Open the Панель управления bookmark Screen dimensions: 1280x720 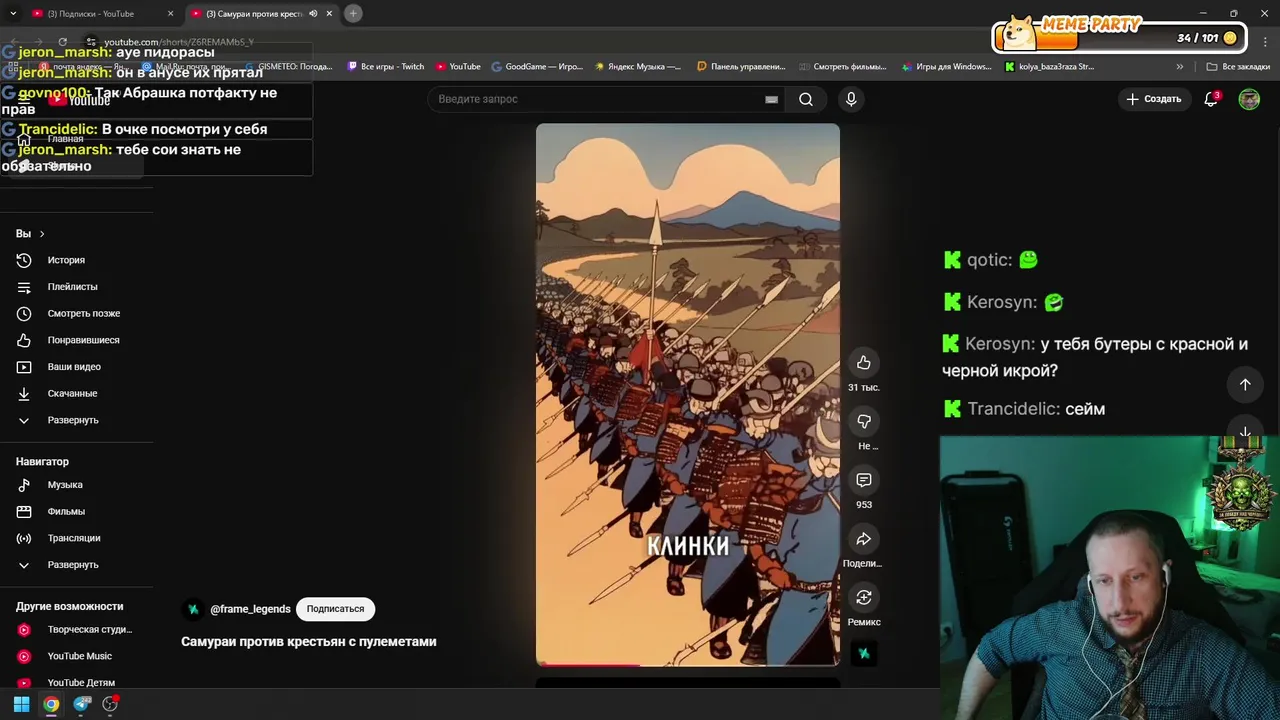[x=741, y=67]
